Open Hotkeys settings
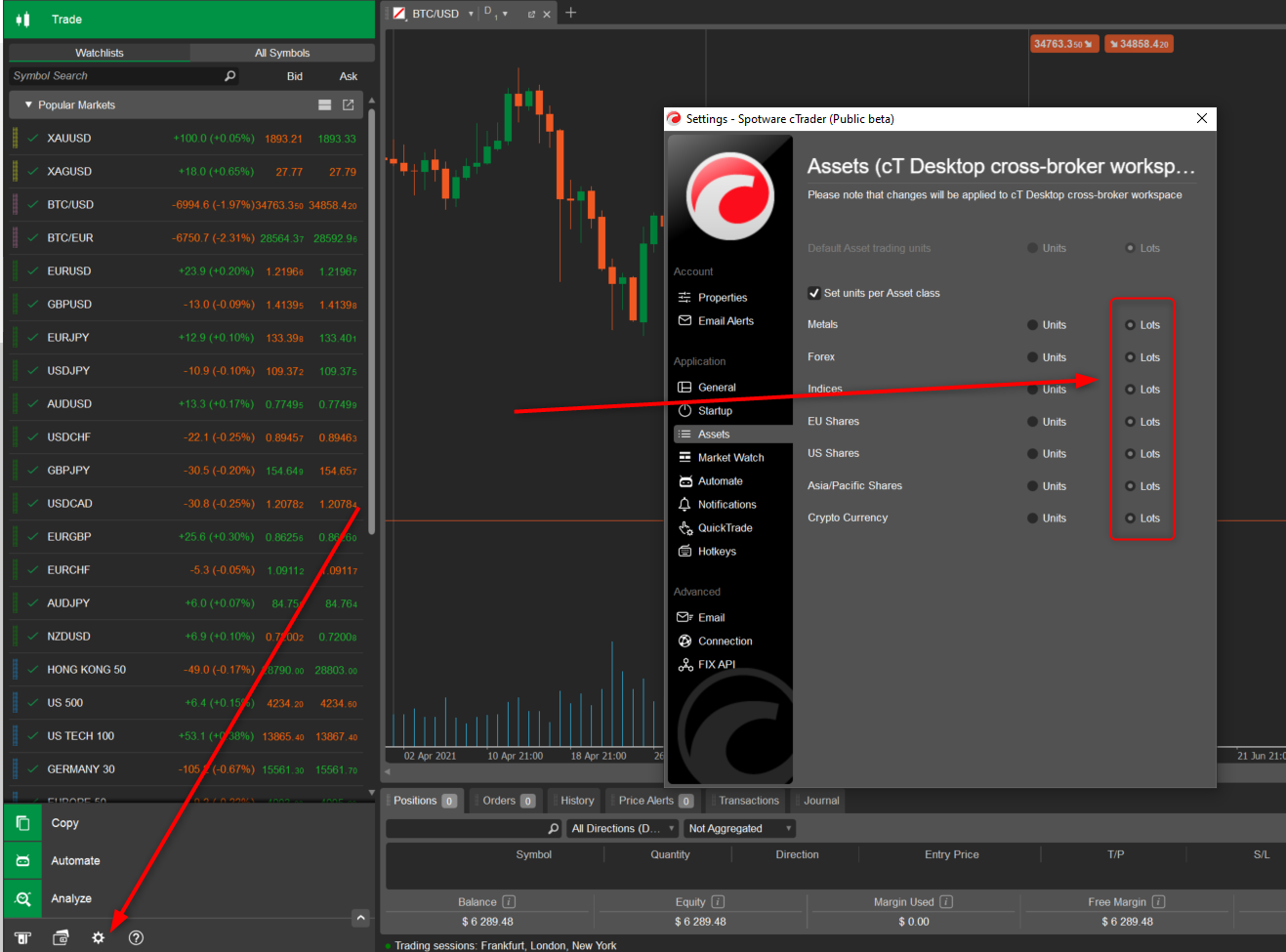The height and width of the screenshot is (952, 1286). 717,552
